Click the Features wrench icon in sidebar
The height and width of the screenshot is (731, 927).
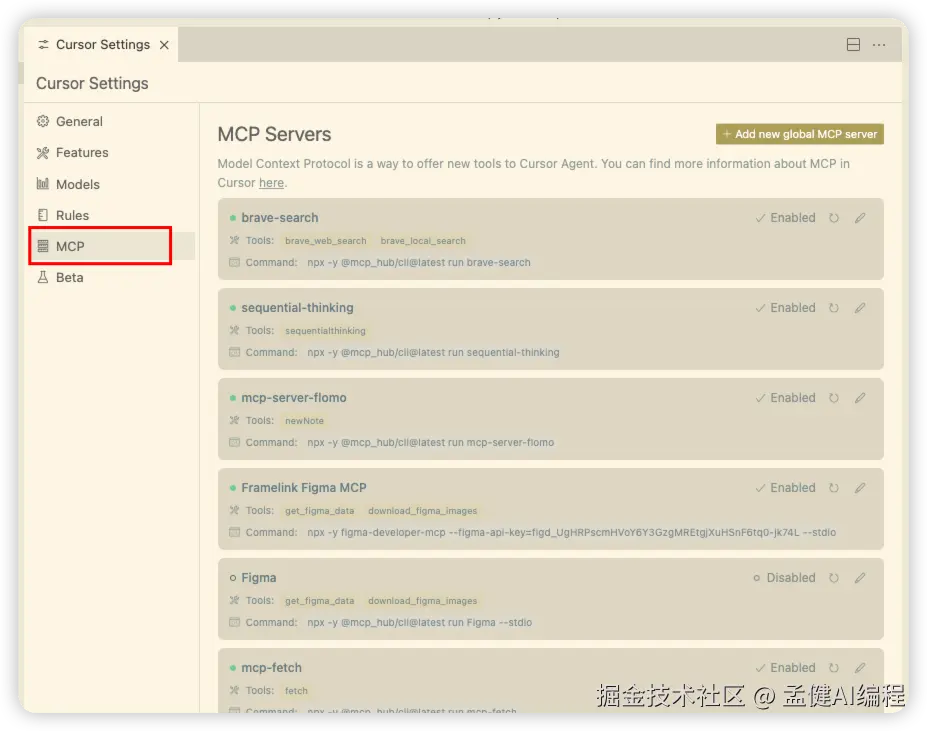point(43,153)
